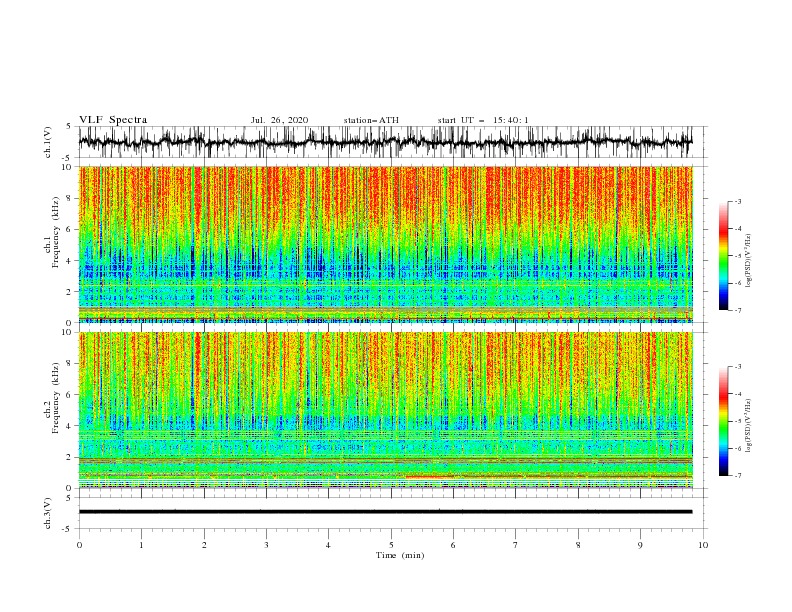
Task: Click the "-3" label on ch.1 colorbar
Action: coord(738,201)
